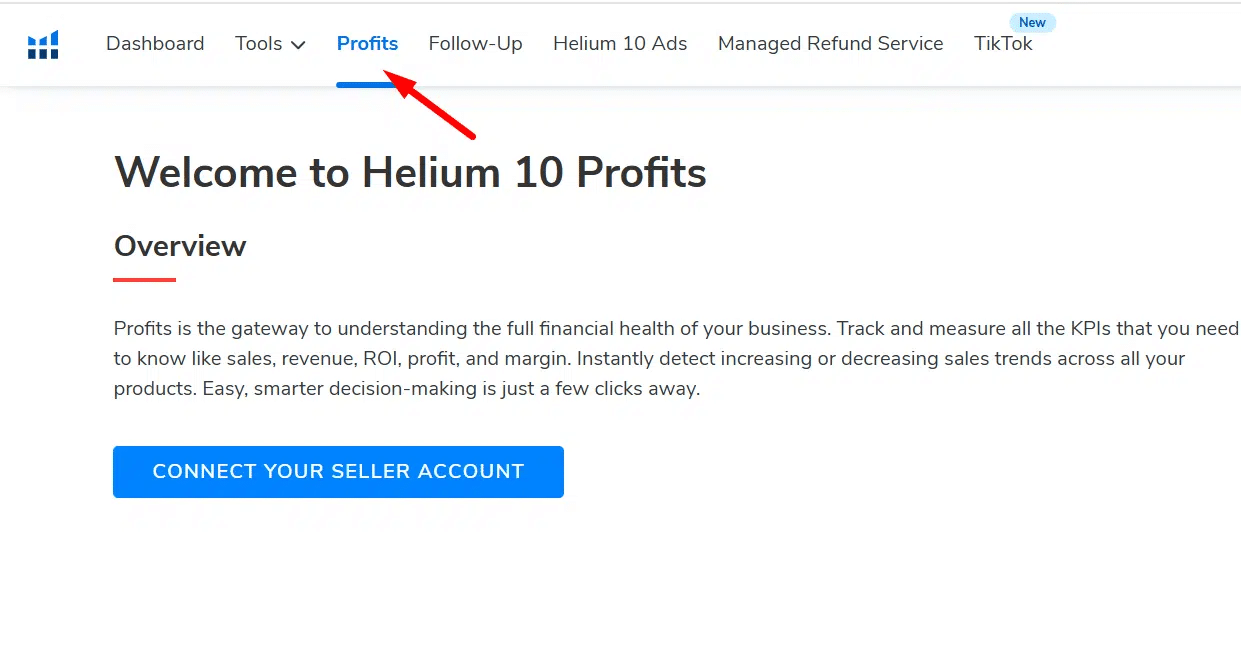Select the Profits tab
The image size is (1241, 657).
pyautogui.click(x=367, y=44)
